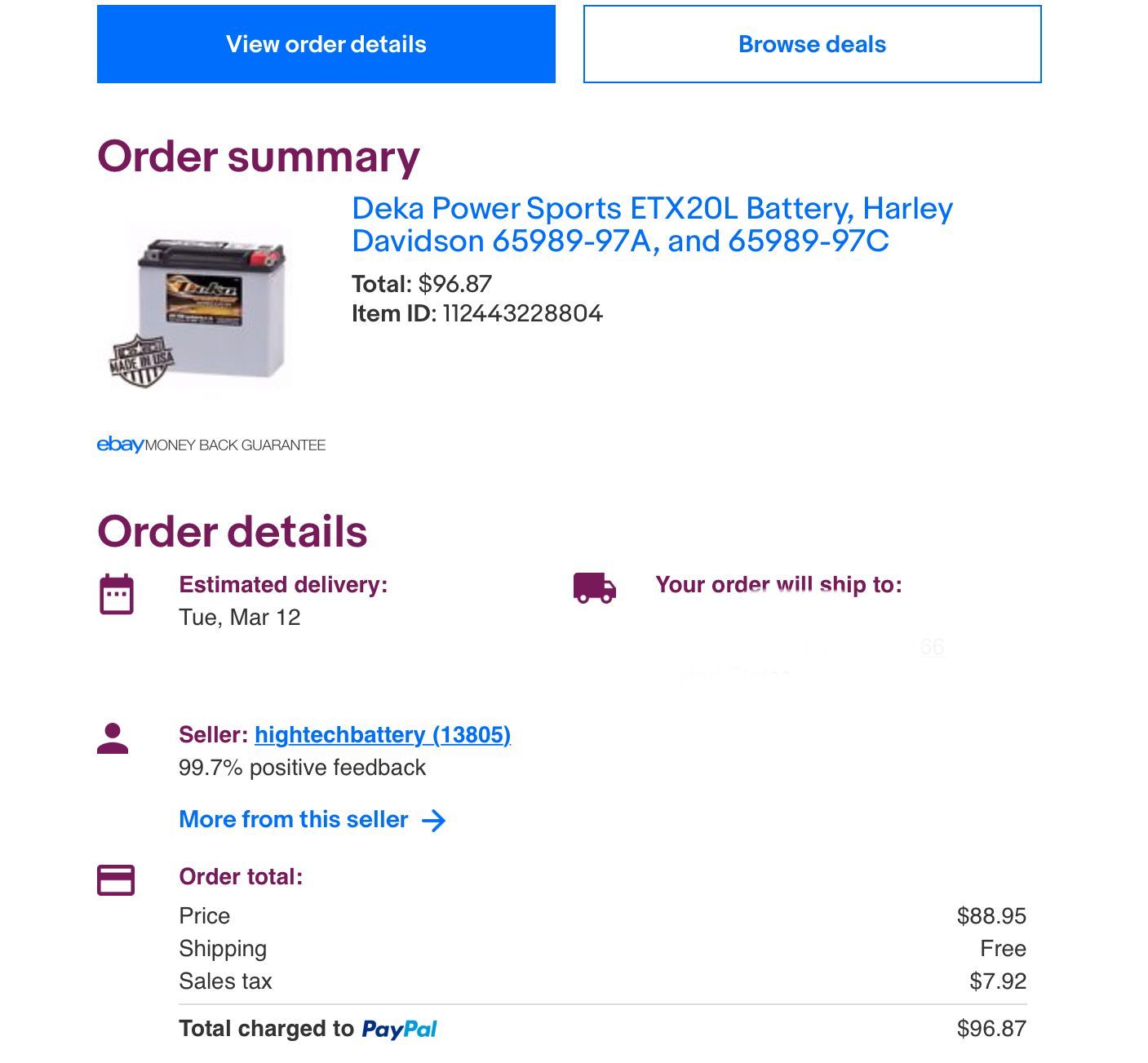Viewport: 1148px width, 1063px height.
Task: Click the eBay Money Back Guarantee logo
Action: (x=211, y=445)
